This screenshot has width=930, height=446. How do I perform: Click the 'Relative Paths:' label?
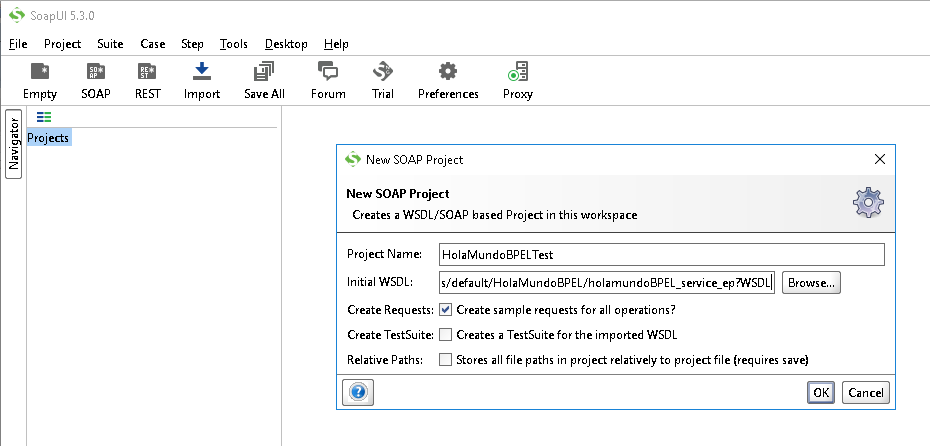point(384,359)
